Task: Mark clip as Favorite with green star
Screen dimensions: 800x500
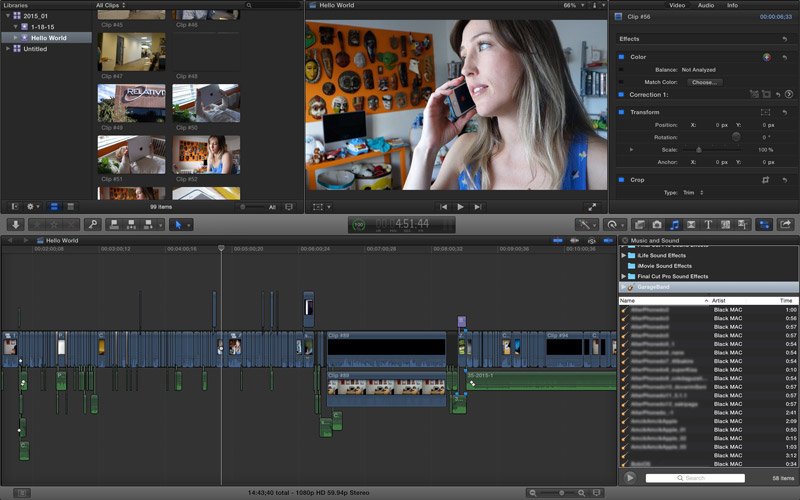Action: [x=37, y=224]
